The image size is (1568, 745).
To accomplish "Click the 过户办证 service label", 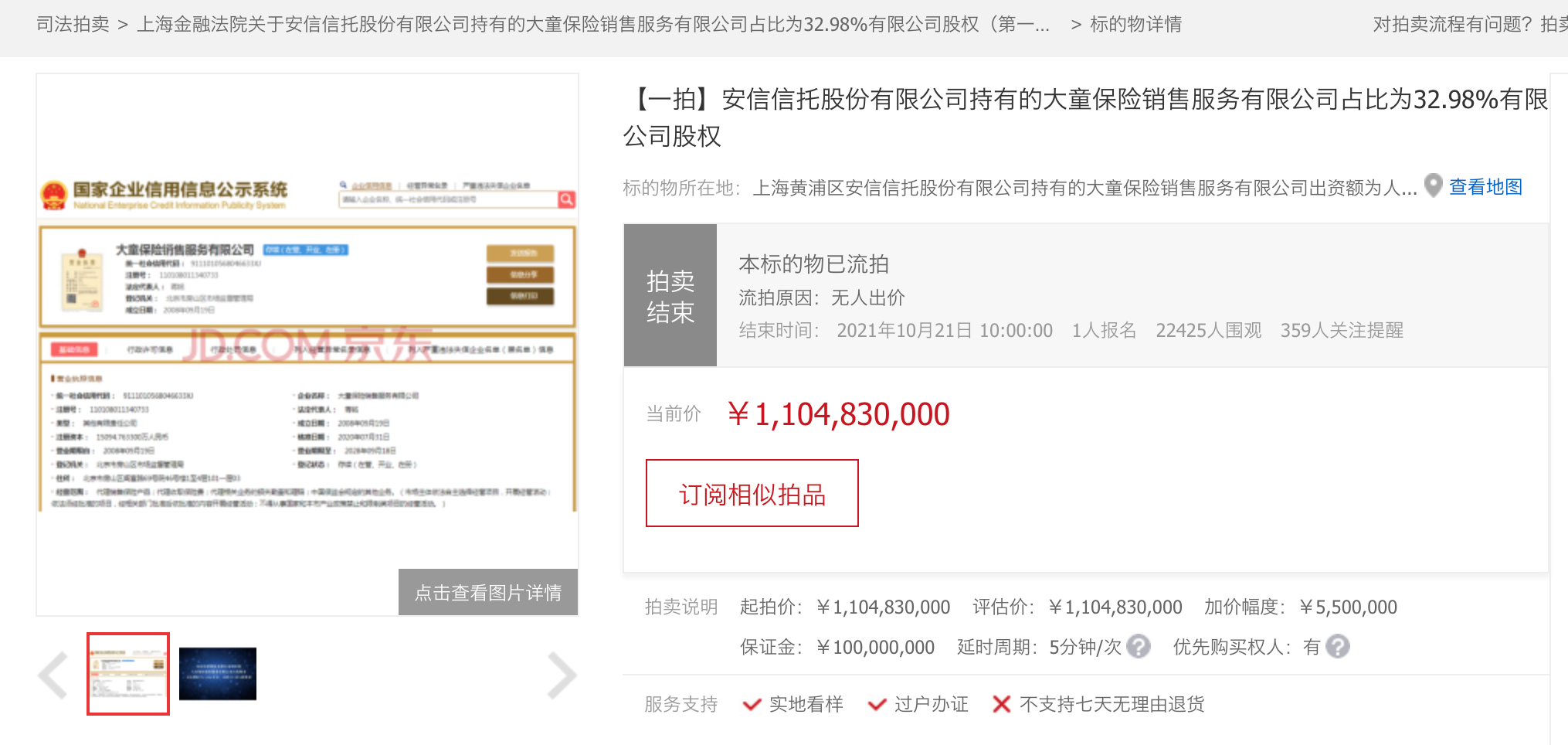I will [x=932, y=704].
